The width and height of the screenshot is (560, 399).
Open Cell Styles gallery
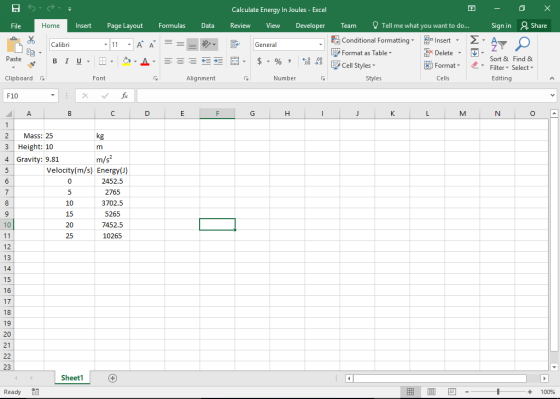(354, 65)
